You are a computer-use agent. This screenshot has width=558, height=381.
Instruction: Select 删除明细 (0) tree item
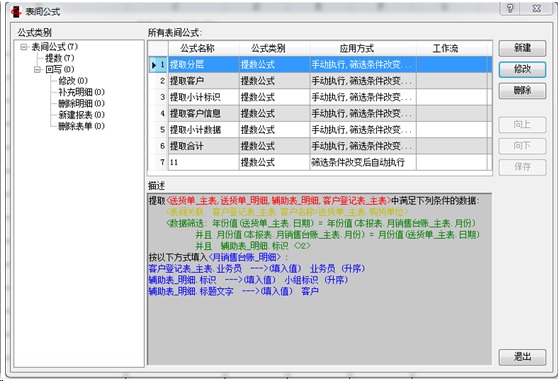tap(81, 104)
